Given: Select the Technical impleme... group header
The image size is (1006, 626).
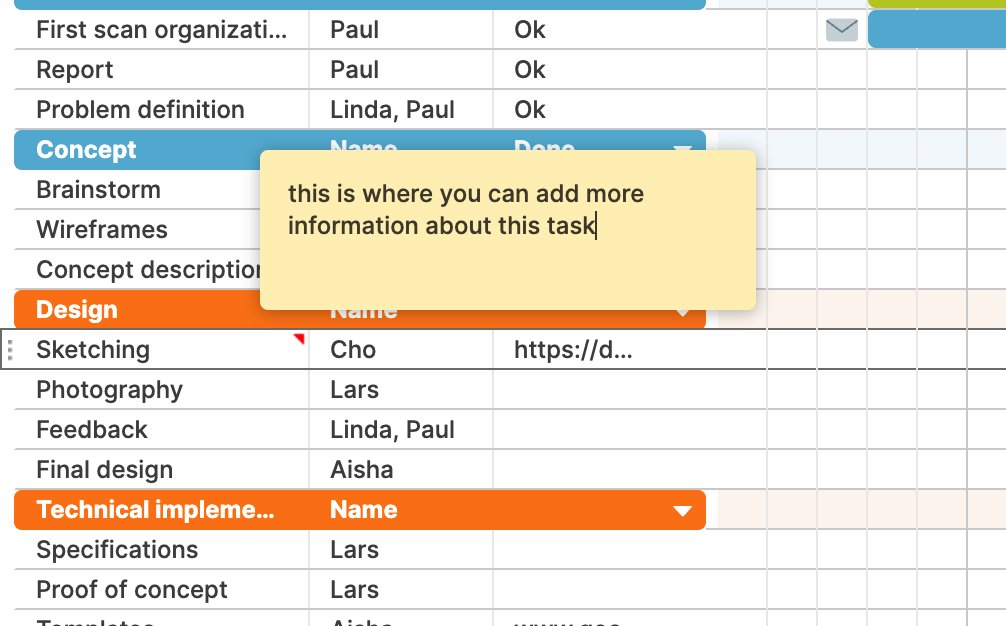Looking at the screenshot, I should pyautogui.click(x=155, y=509).
